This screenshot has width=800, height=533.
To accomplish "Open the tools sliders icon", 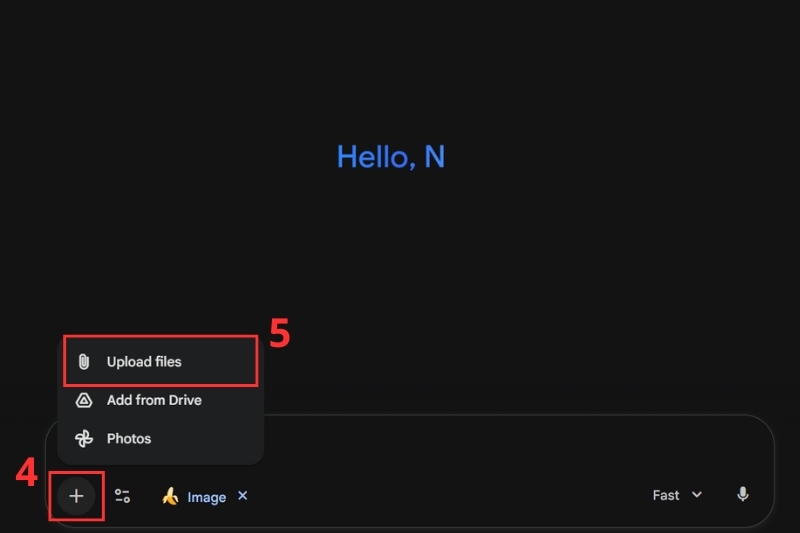I will (122, 496).
